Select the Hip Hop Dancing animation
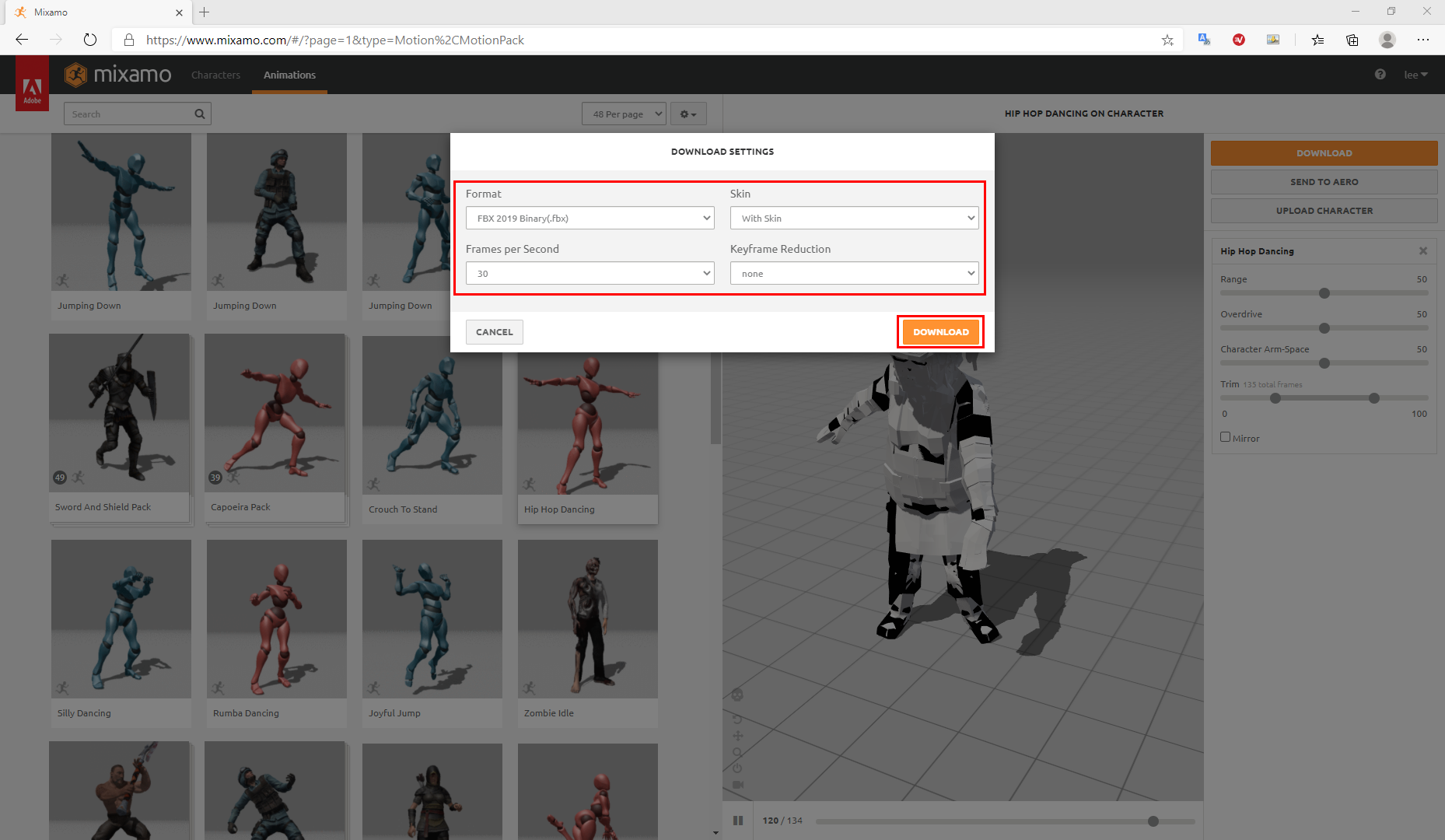The image size is (1445, 840). [588, 438]
